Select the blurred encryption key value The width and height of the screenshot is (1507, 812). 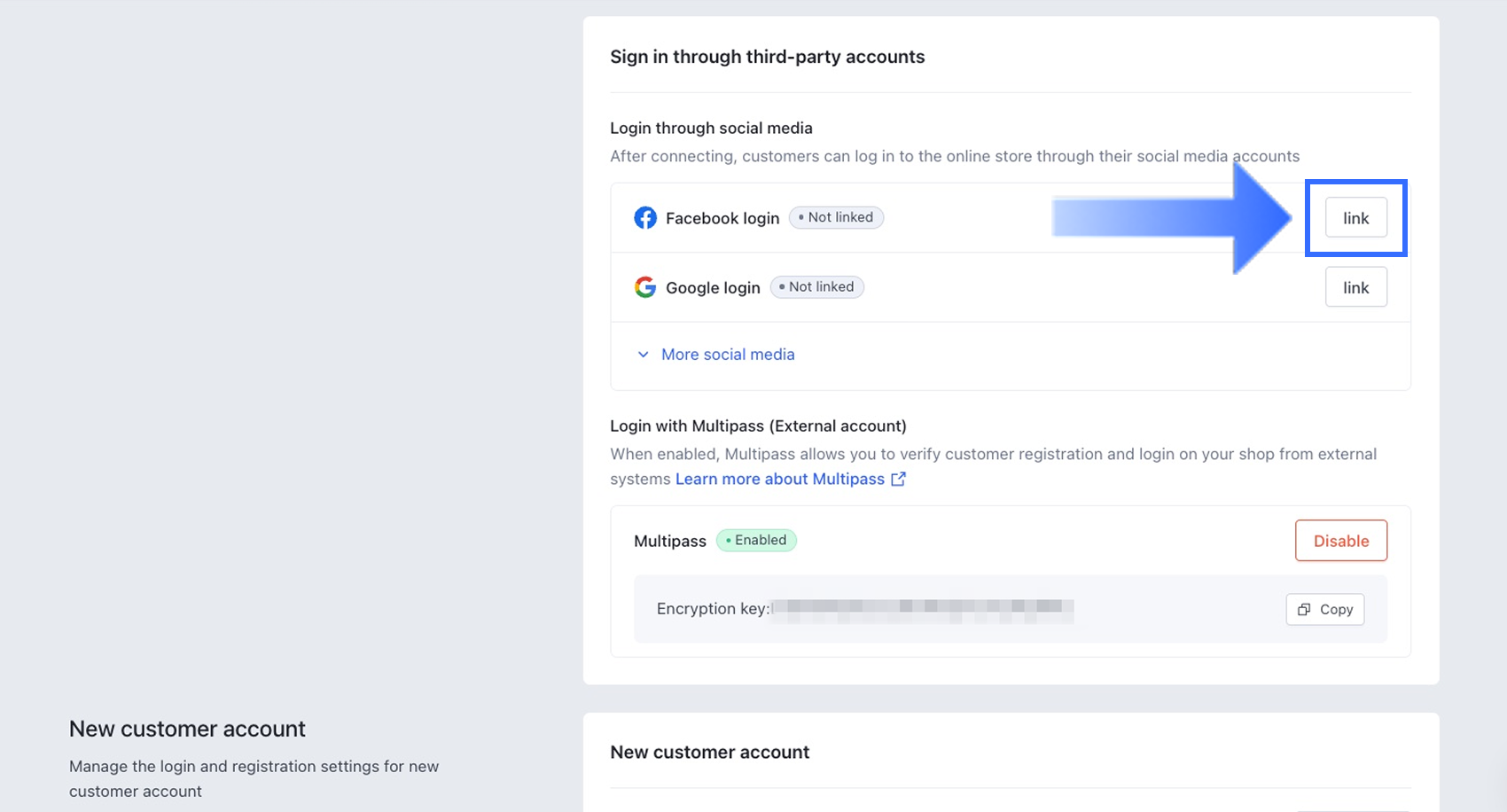coord(922,609)
